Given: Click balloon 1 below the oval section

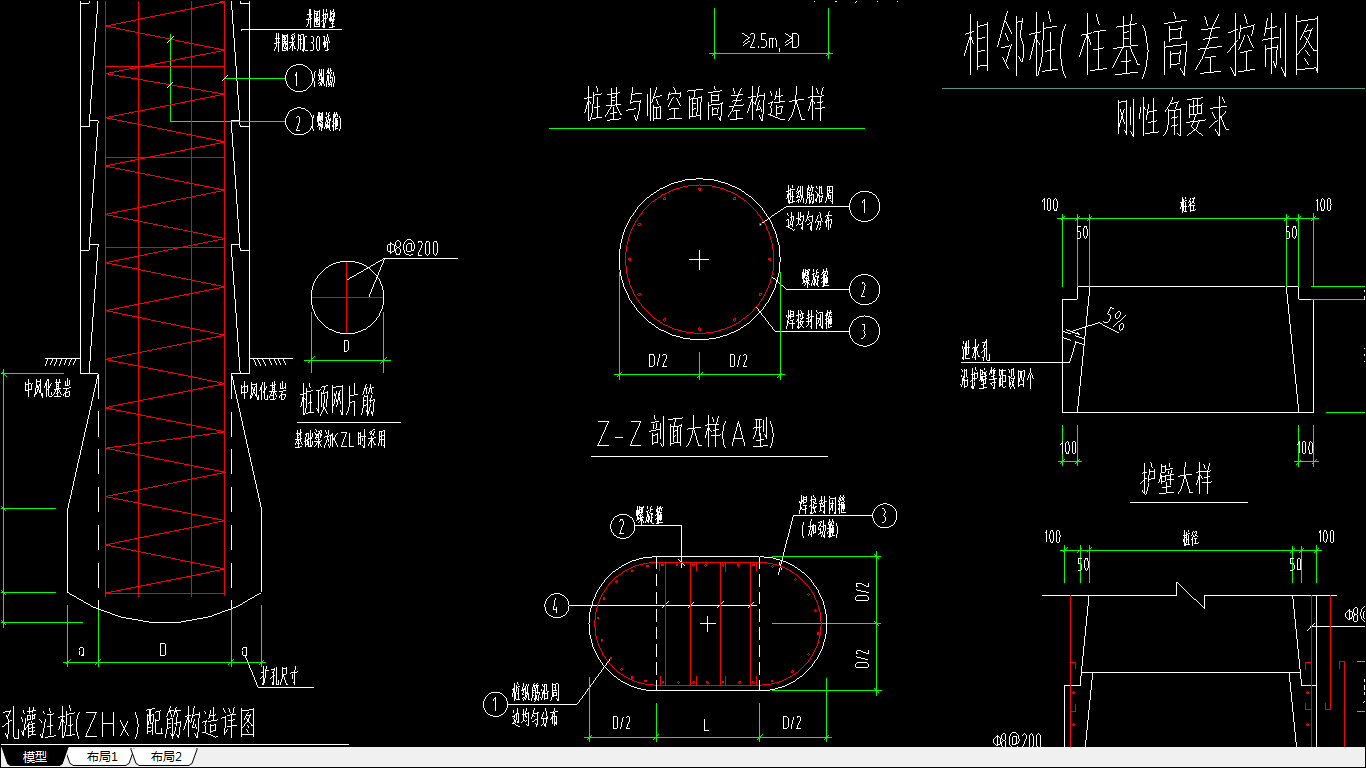Looking at the screenshot, I should coord(495,704).
